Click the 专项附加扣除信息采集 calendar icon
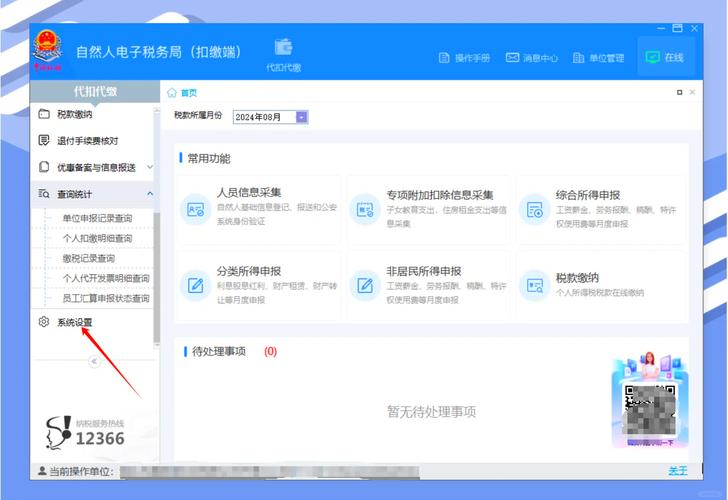Viewport: 728px width, 500px height. click(x=365, y=210)
